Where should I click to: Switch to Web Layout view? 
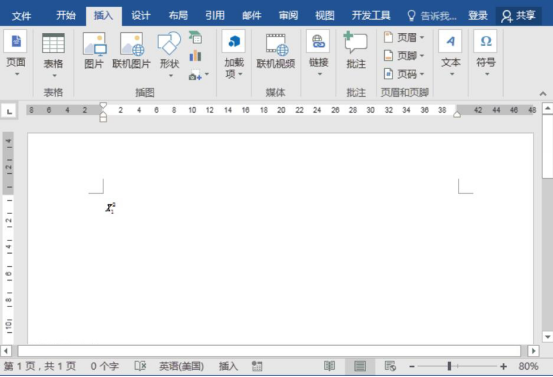(390, 366)
